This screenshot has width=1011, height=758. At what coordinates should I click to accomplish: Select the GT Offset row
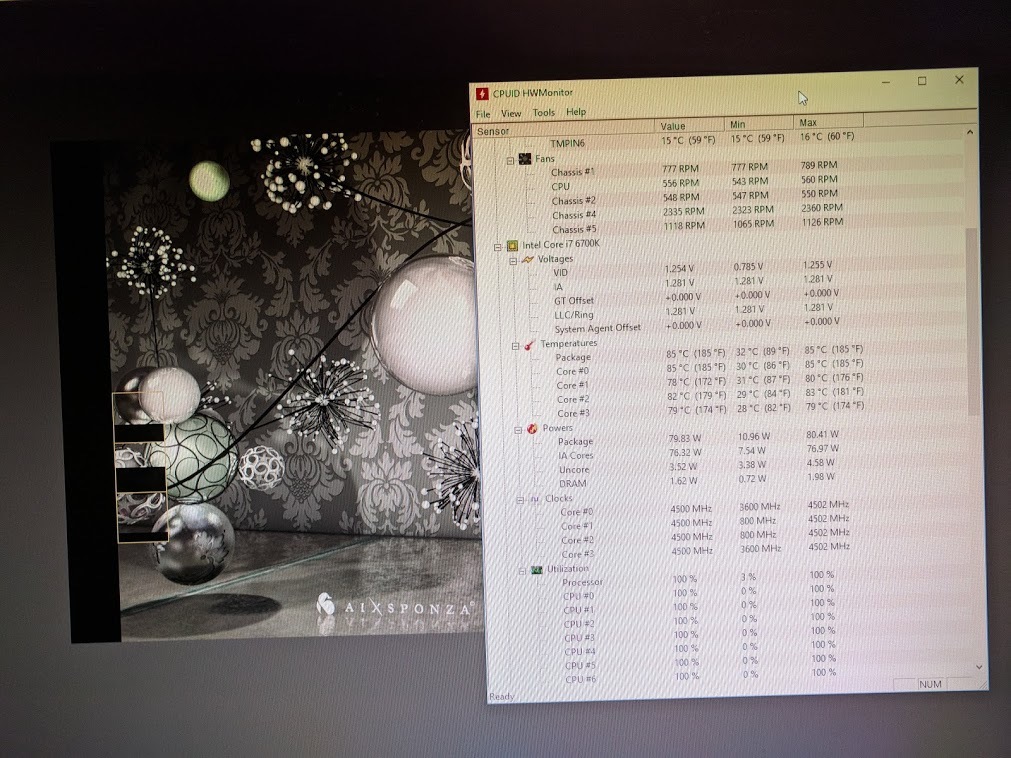tap(722, 298)
